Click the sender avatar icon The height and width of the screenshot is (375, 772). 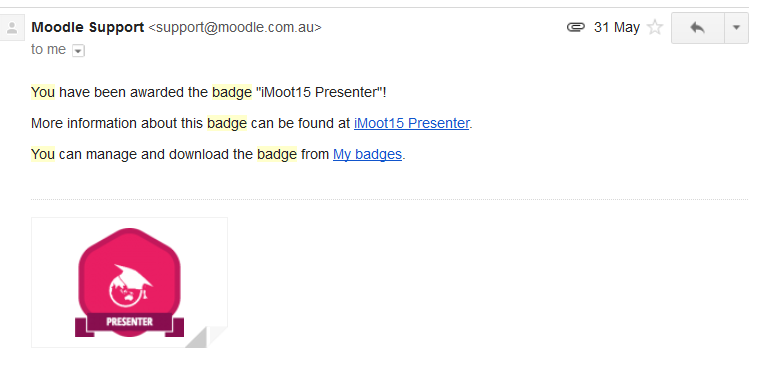(12, 28)
